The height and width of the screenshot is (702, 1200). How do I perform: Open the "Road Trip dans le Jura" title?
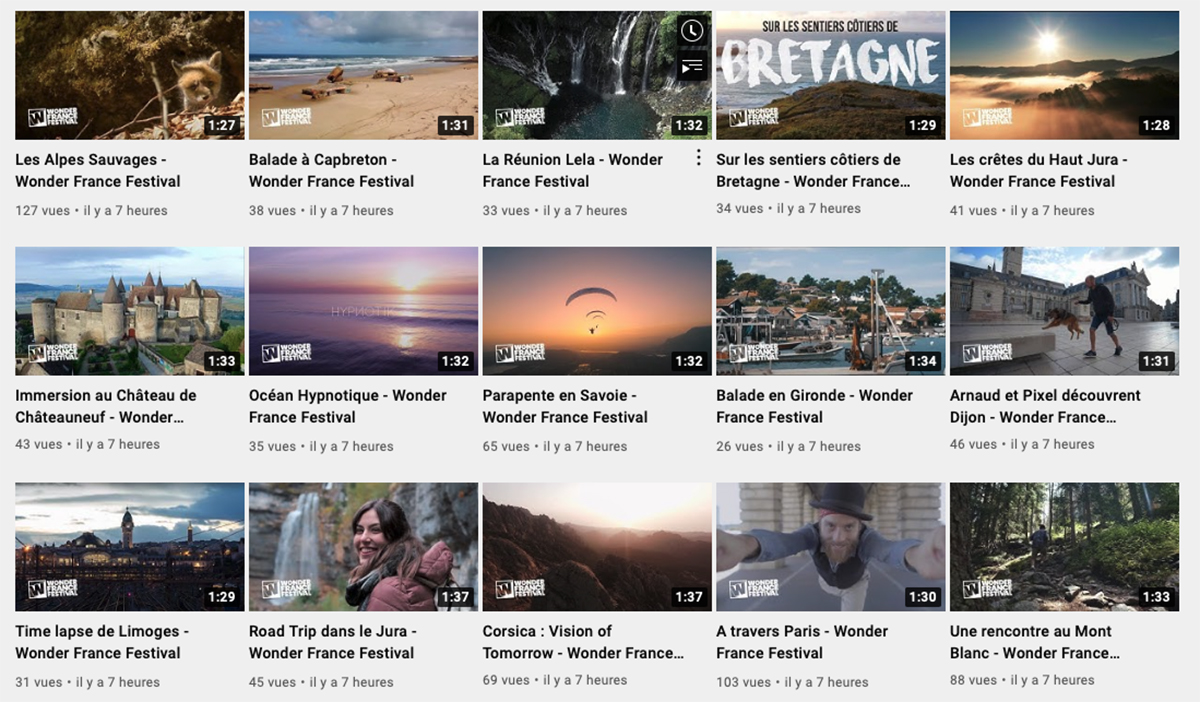point(333,642)
